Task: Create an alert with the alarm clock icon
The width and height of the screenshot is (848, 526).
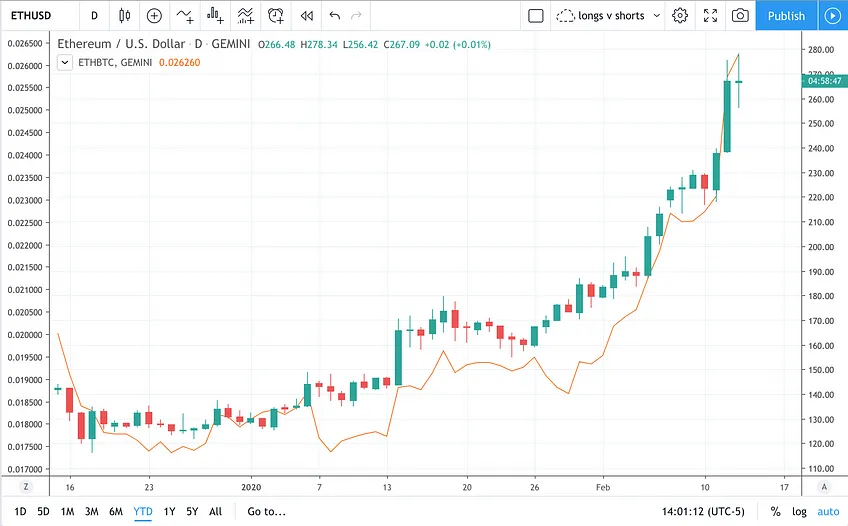Action: coord(276,16)
